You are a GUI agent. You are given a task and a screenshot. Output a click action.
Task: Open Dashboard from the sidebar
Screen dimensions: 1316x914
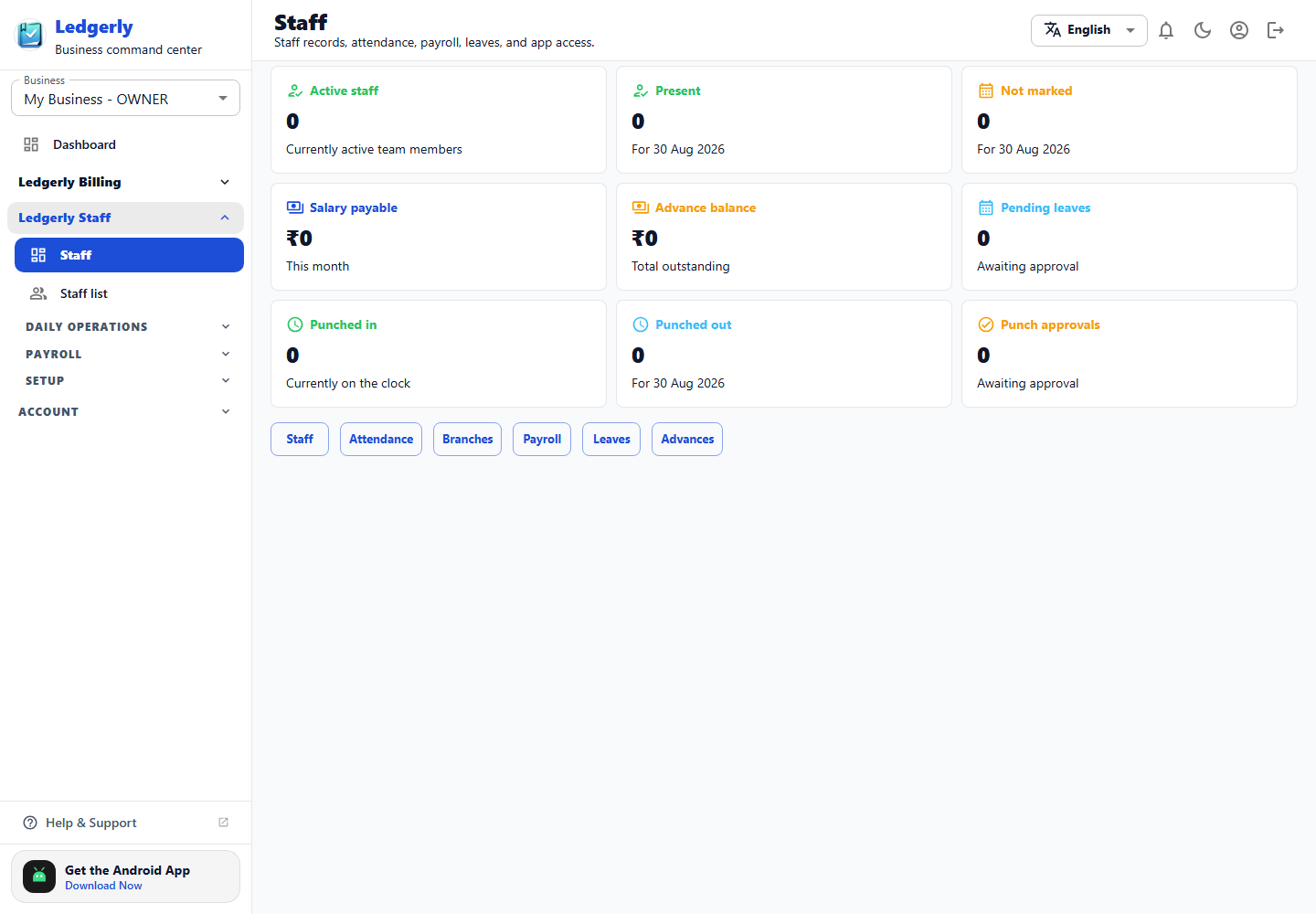125,144
